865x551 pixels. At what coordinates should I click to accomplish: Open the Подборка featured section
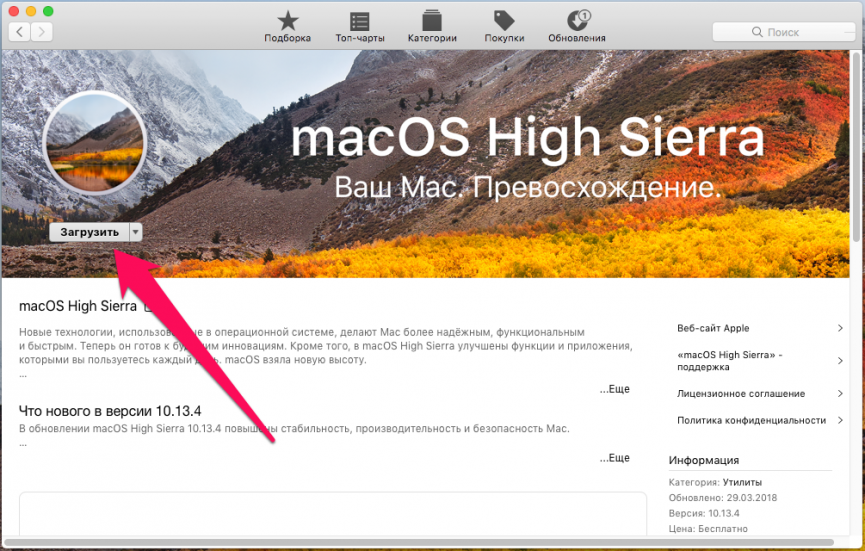click(287, 26)
